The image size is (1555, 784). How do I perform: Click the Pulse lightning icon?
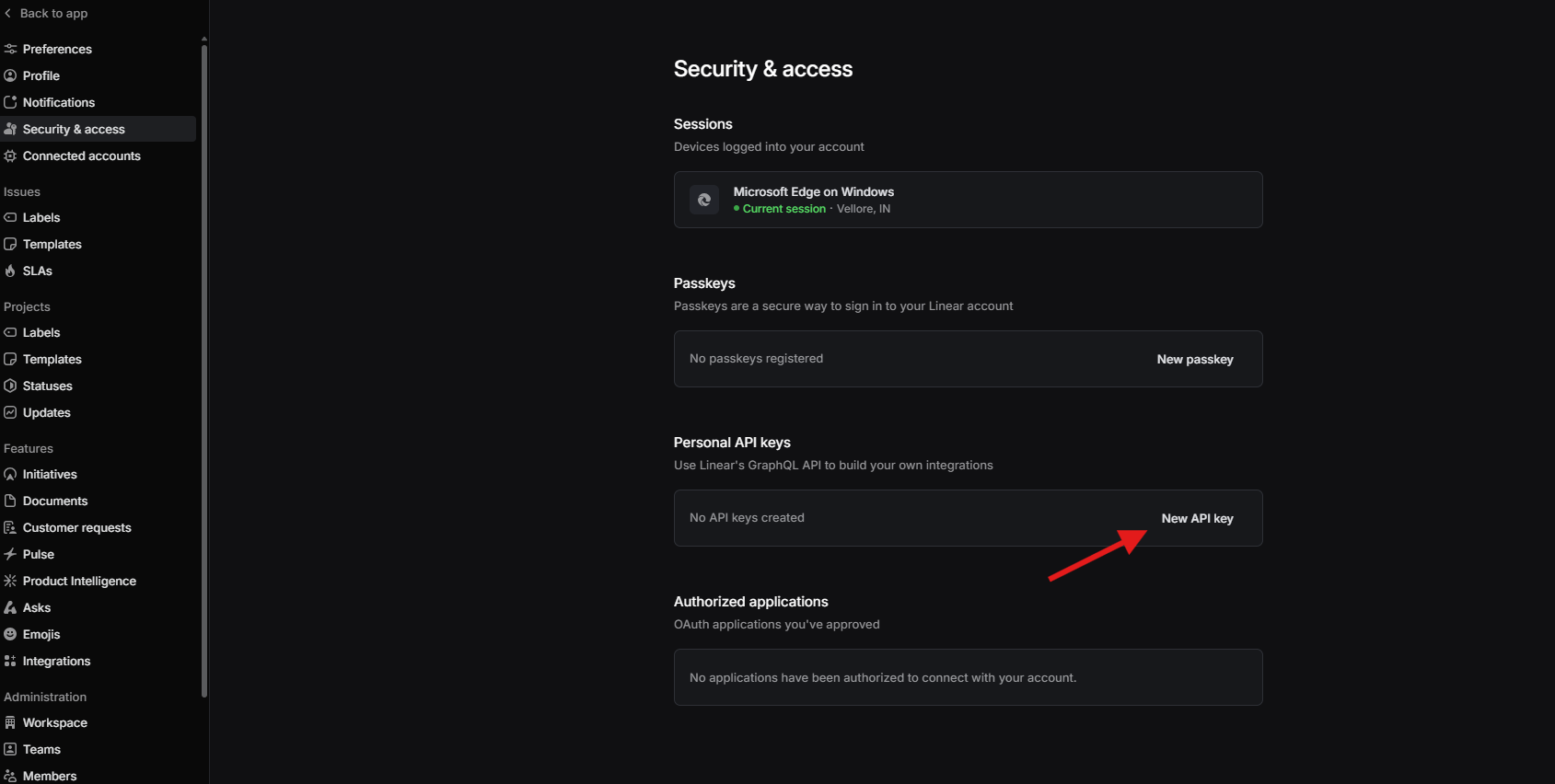pyautogui.click(x=10, y=554)
